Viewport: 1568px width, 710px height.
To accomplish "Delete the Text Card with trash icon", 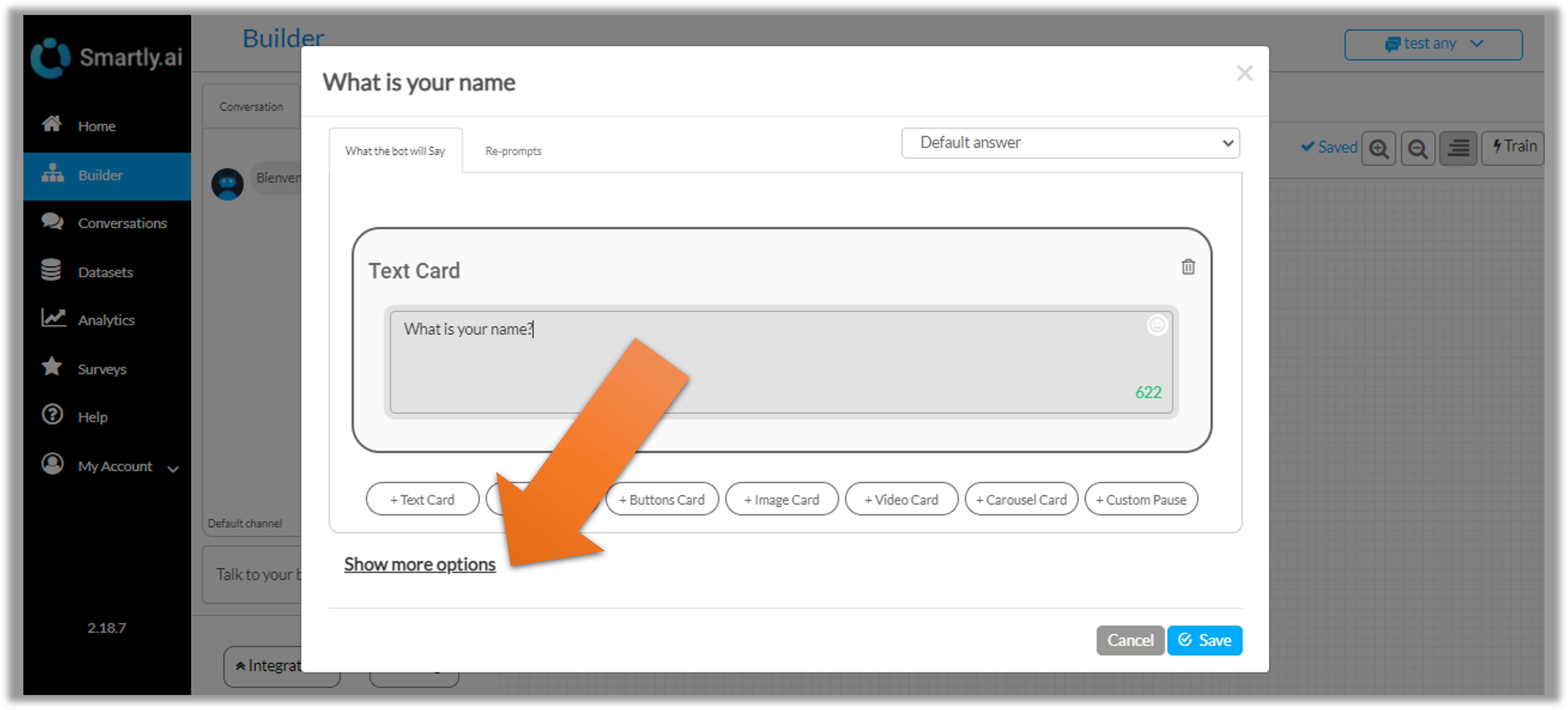I will point(1187,267).
